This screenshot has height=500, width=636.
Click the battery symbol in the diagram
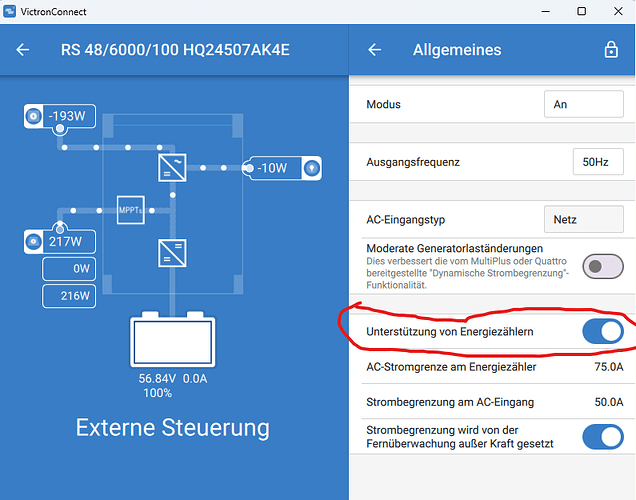click(x=173, y=339)
